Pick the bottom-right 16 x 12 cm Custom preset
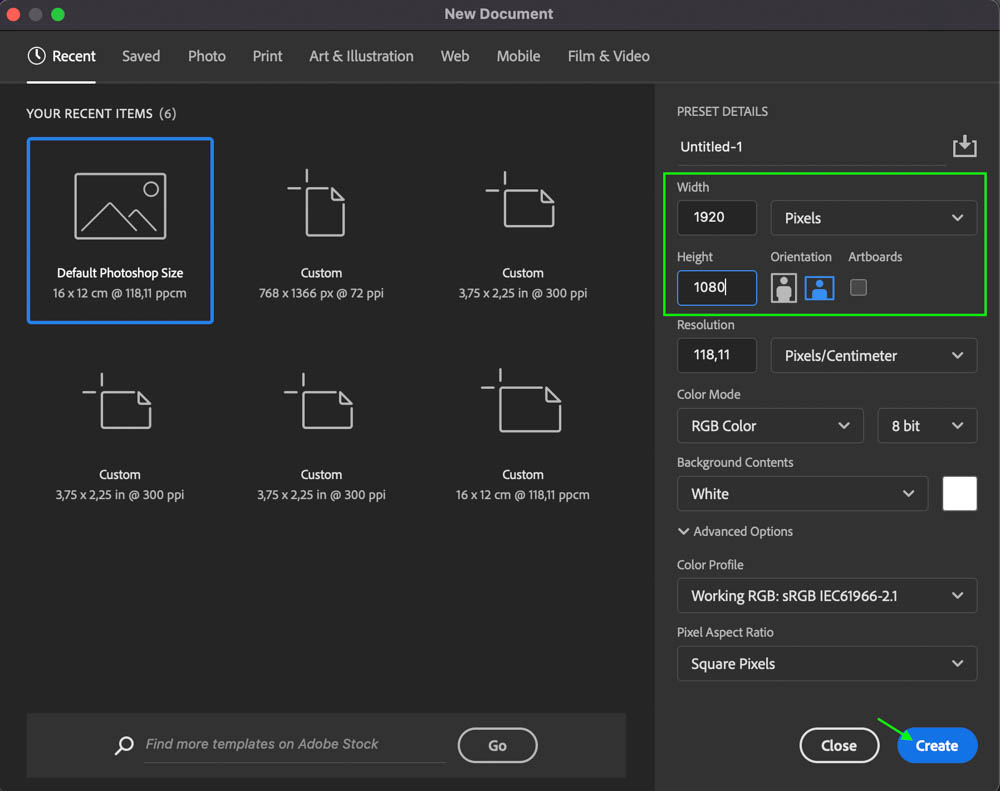This screenshot has height=791, width=1000. pyautogui.click(x=522, y=431)
